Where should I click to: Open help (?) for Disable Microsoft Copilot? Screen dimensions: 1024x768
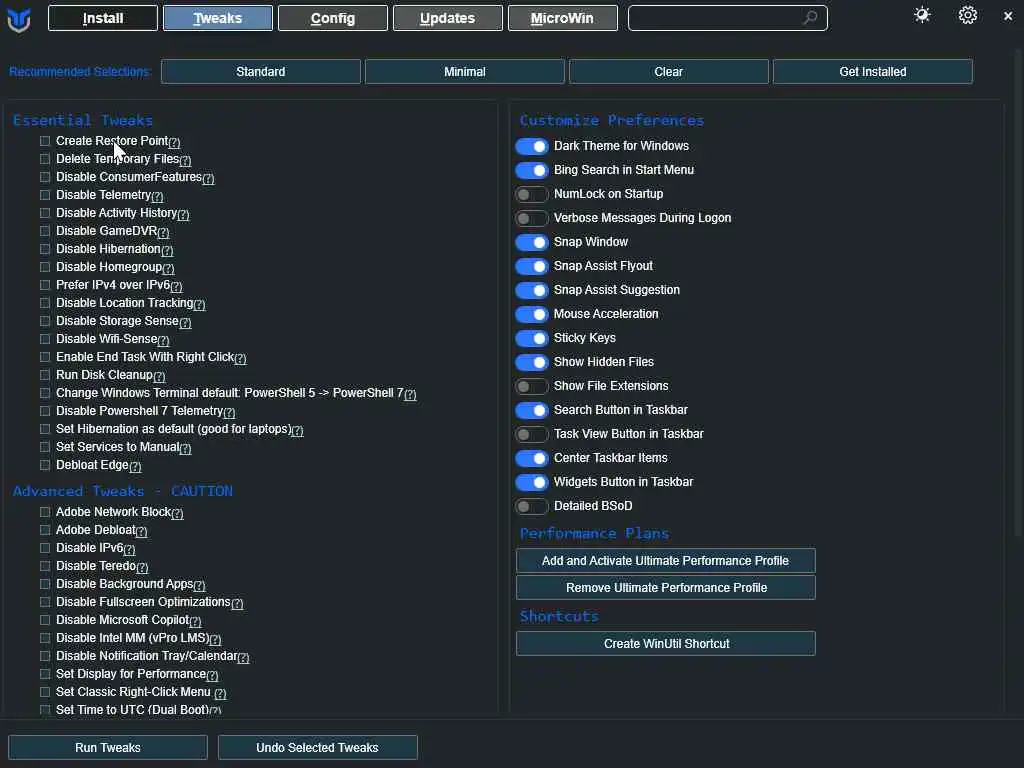[x=195, y=621]
